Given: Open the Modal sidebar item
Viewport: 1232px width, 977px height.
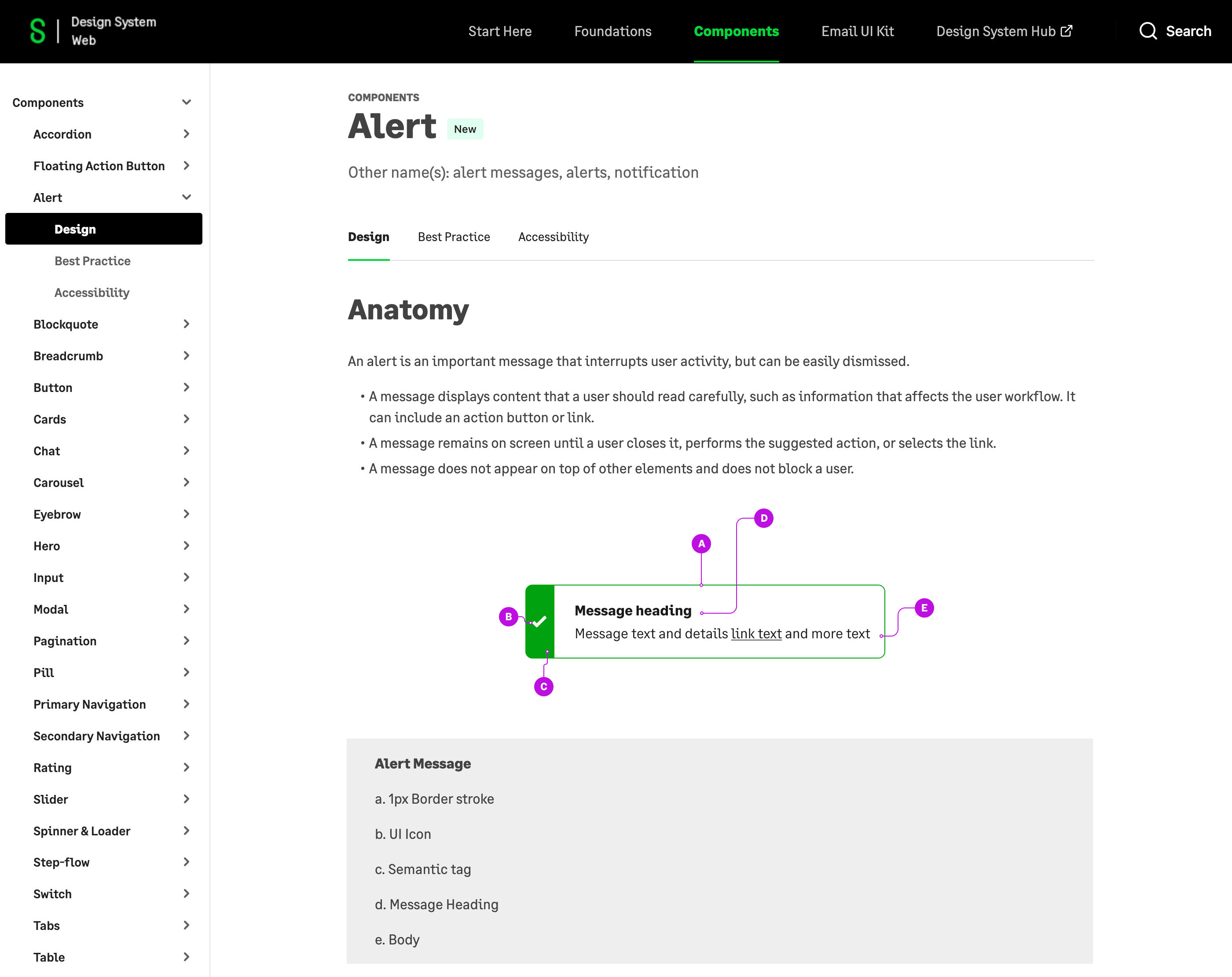Looking at the screenshot, I should point(50,610).
